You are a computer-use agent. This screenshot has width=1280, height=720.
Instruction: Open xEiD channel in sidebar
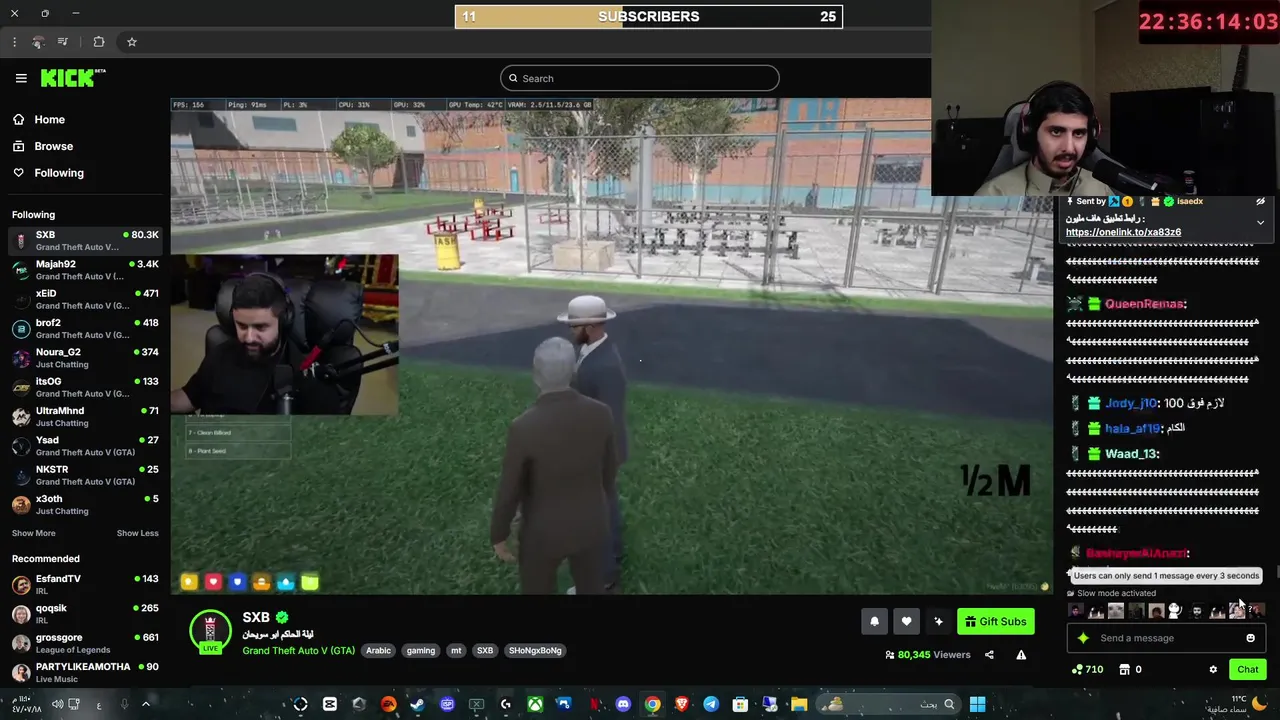click(85, 299)
